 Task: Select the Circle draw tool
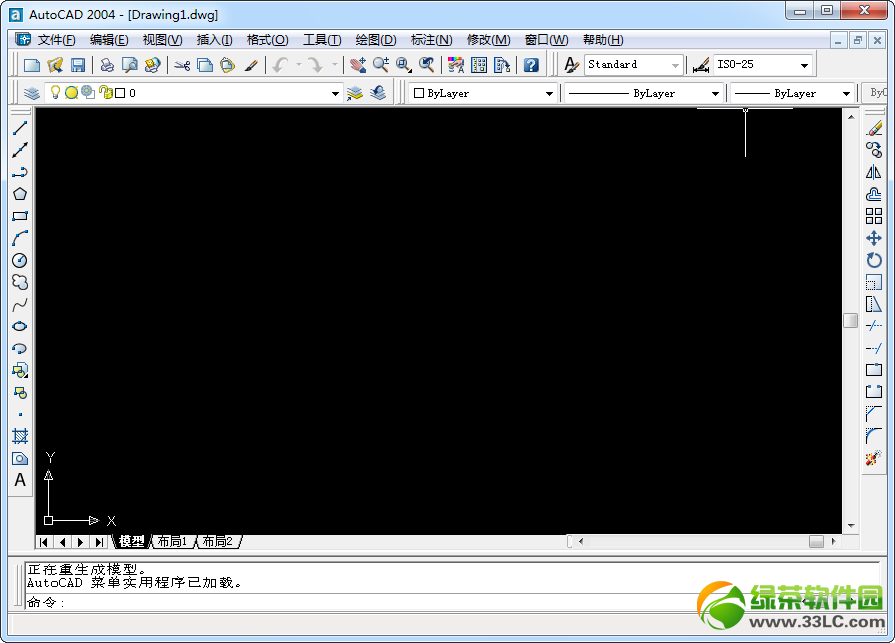point(20,260)
